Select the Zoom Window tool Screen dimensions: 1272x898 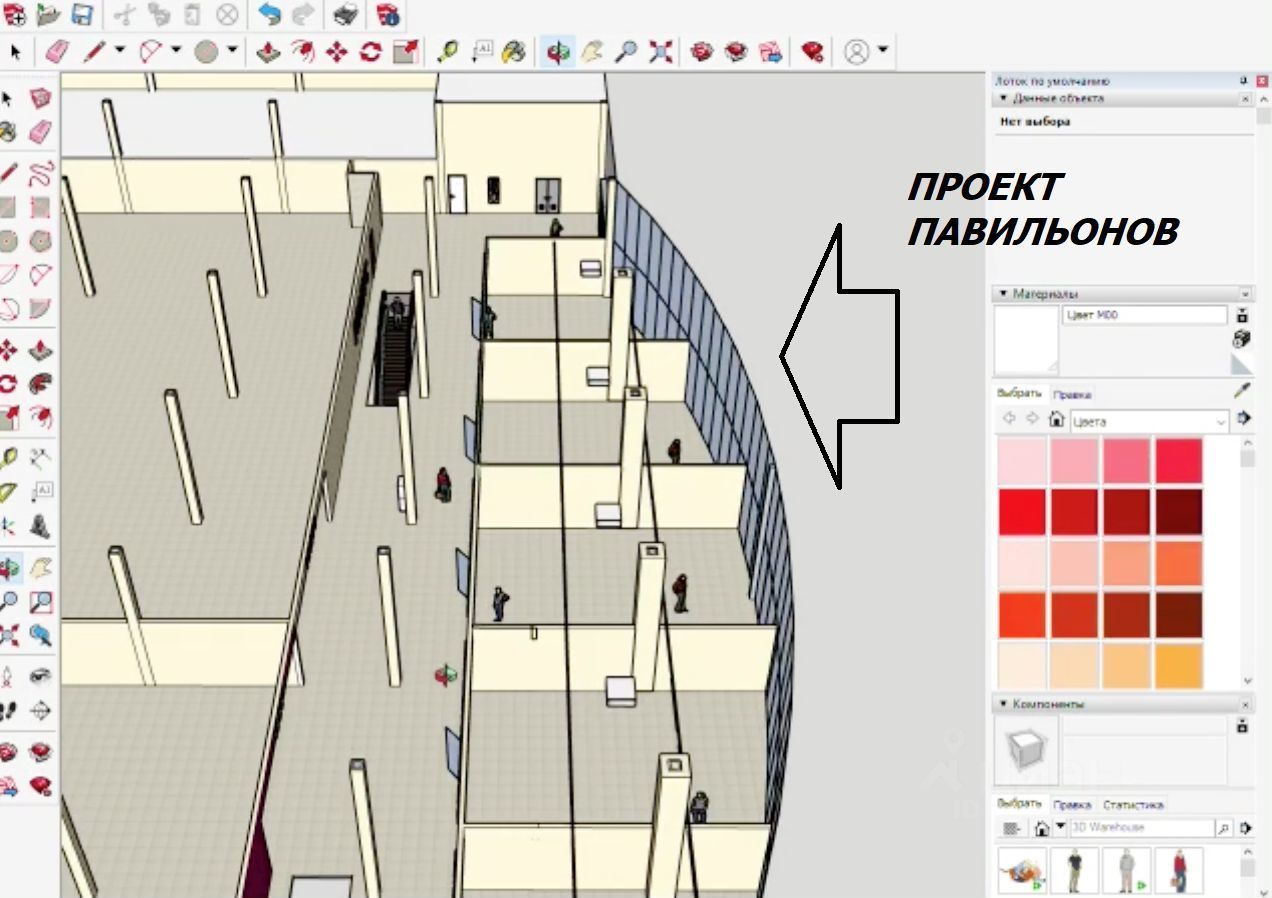pos(40,601)
